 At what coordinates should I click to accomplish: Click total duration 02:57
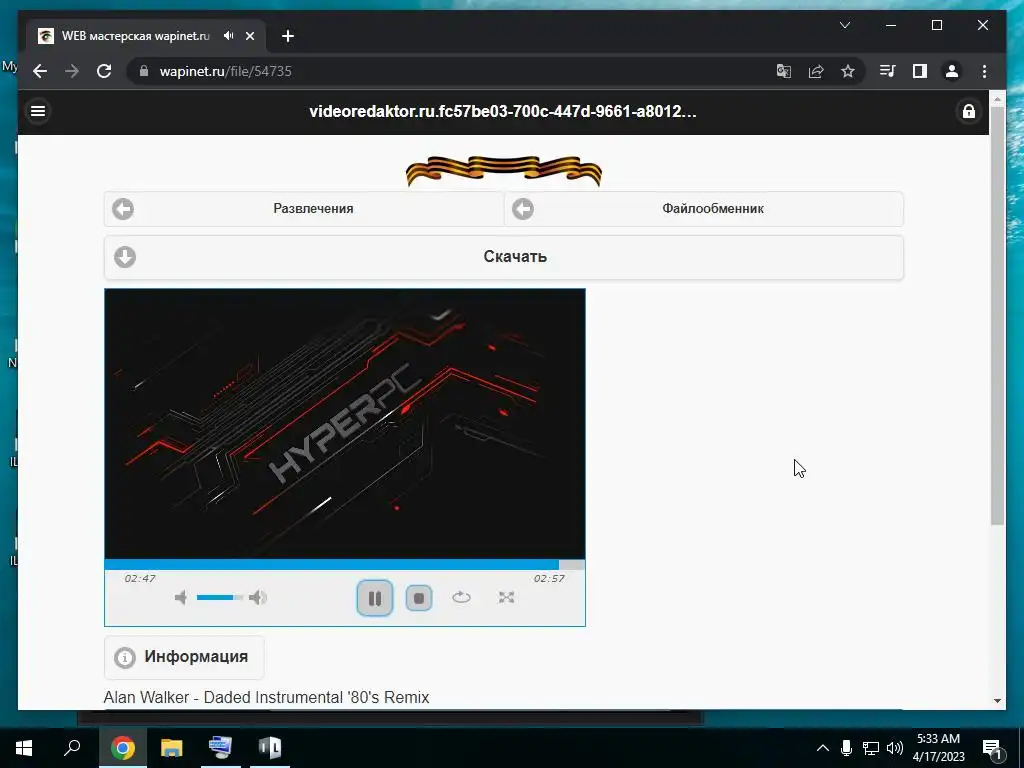point(549,578)
